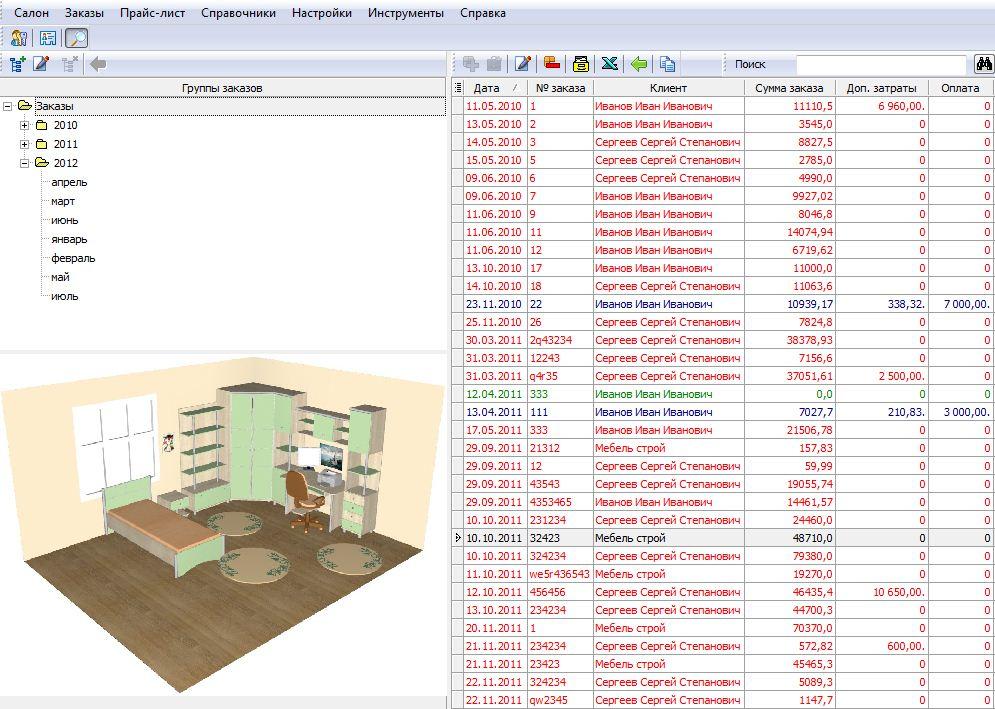Click the 2010 folder icon in tree
Screen dimensions: 995x709
click(x=42, y=125)
